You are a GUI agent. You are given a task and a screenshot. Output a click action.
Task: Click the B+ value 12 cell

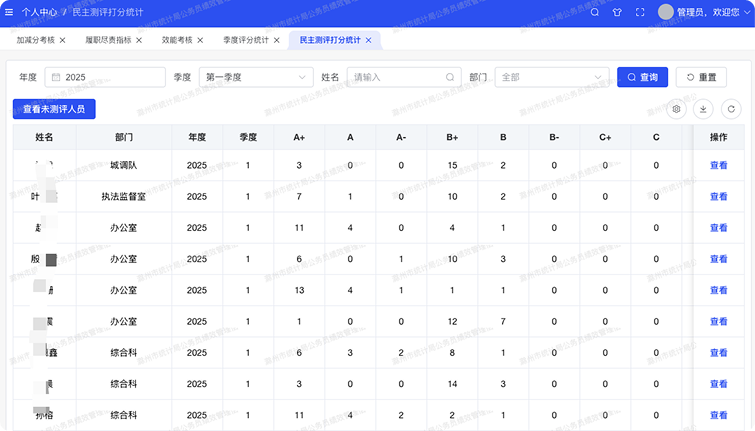tap(452, 321)
